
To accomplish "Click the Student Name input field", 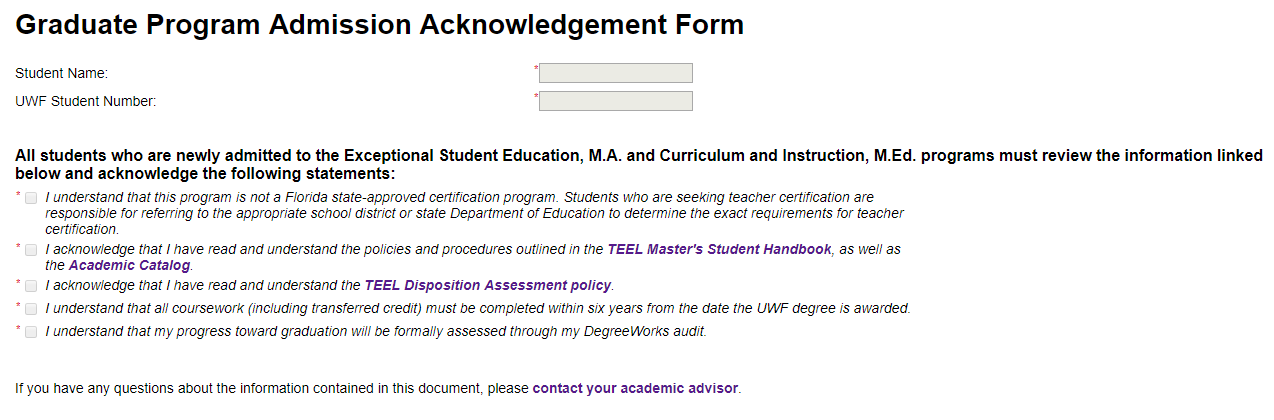I will 615,73.
